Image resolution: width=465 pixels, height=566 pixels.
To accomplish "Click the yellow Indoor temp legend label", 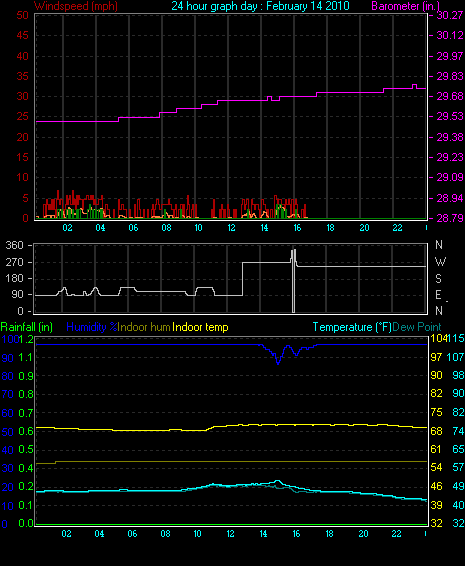I will (200, 327).
